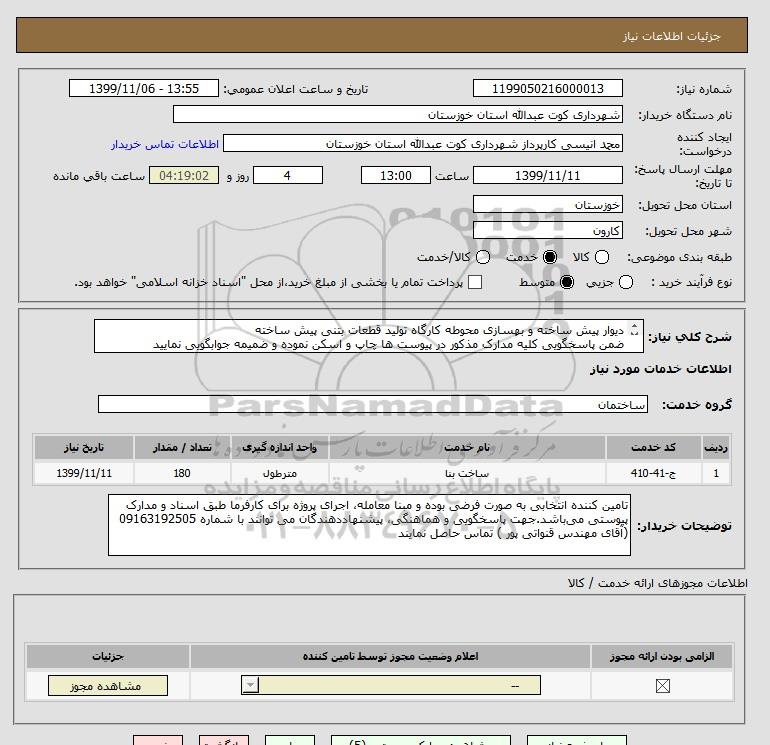Click the up arrow in شرح کلی نیاز box
This screenshot has height=745, width=770.
[634, 326]
